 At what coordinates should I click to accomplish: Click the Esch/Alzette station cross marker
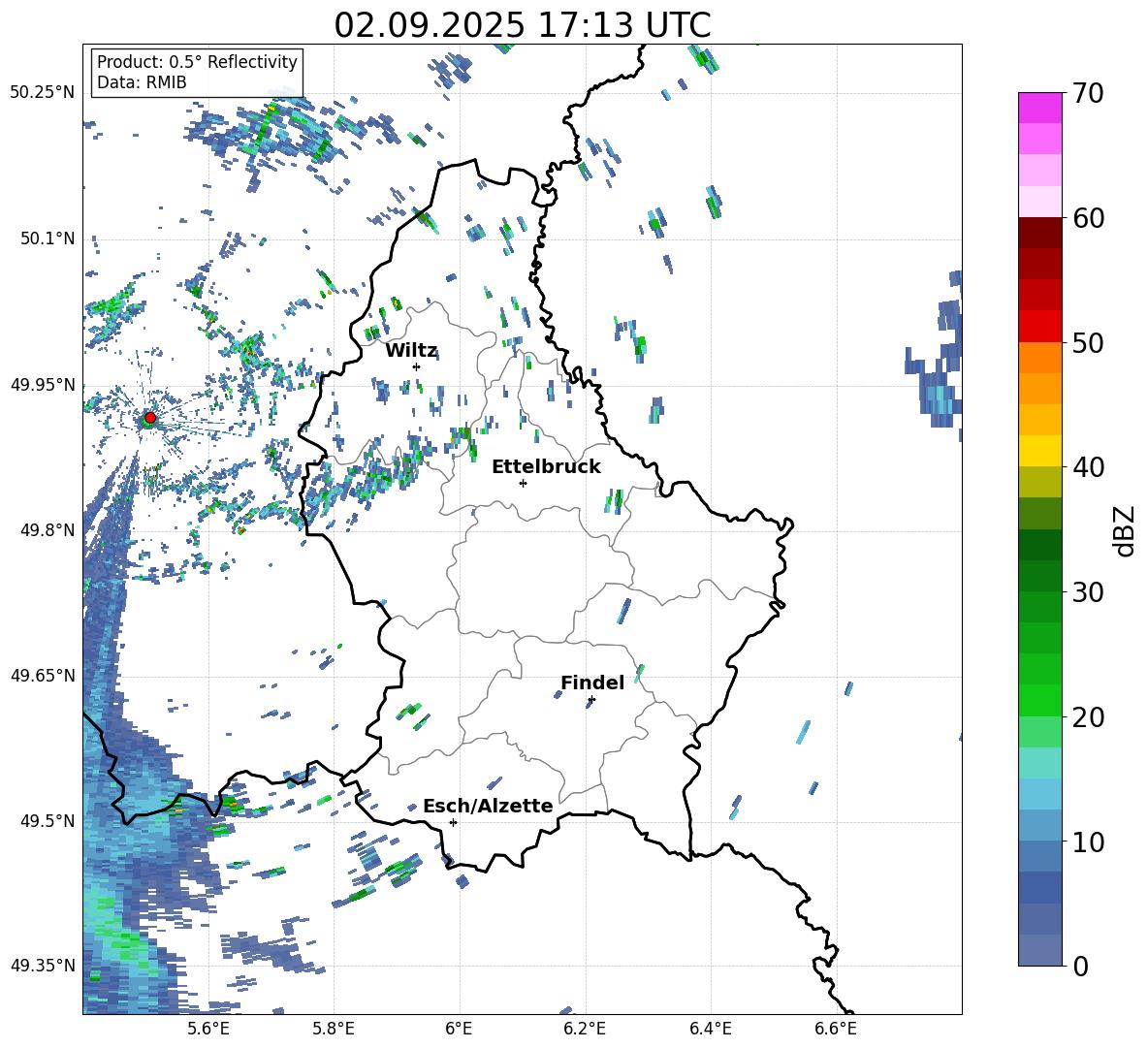[x=453, y=822]
